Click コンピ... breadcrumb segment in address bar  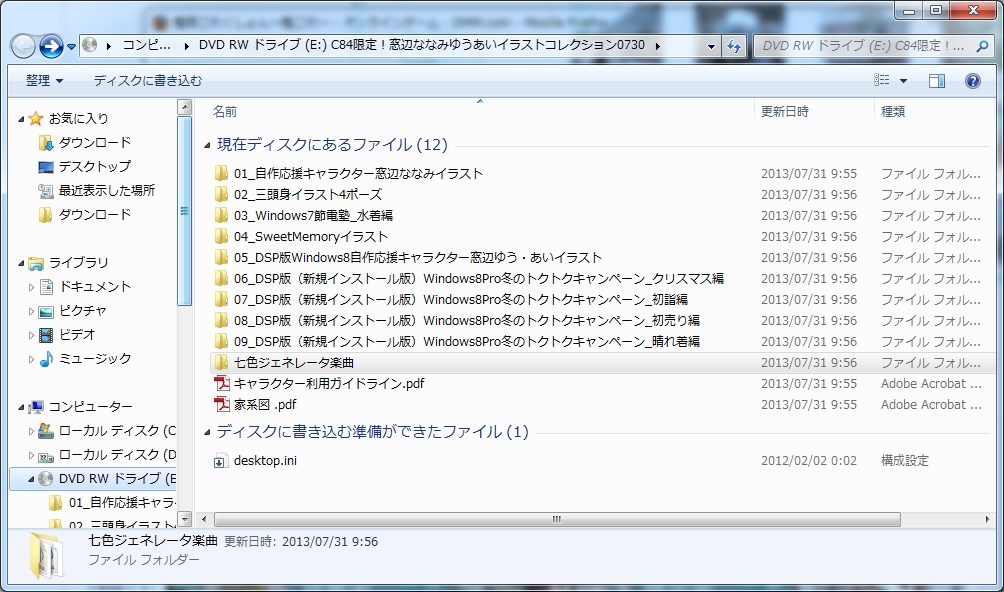tap(147, 45)
